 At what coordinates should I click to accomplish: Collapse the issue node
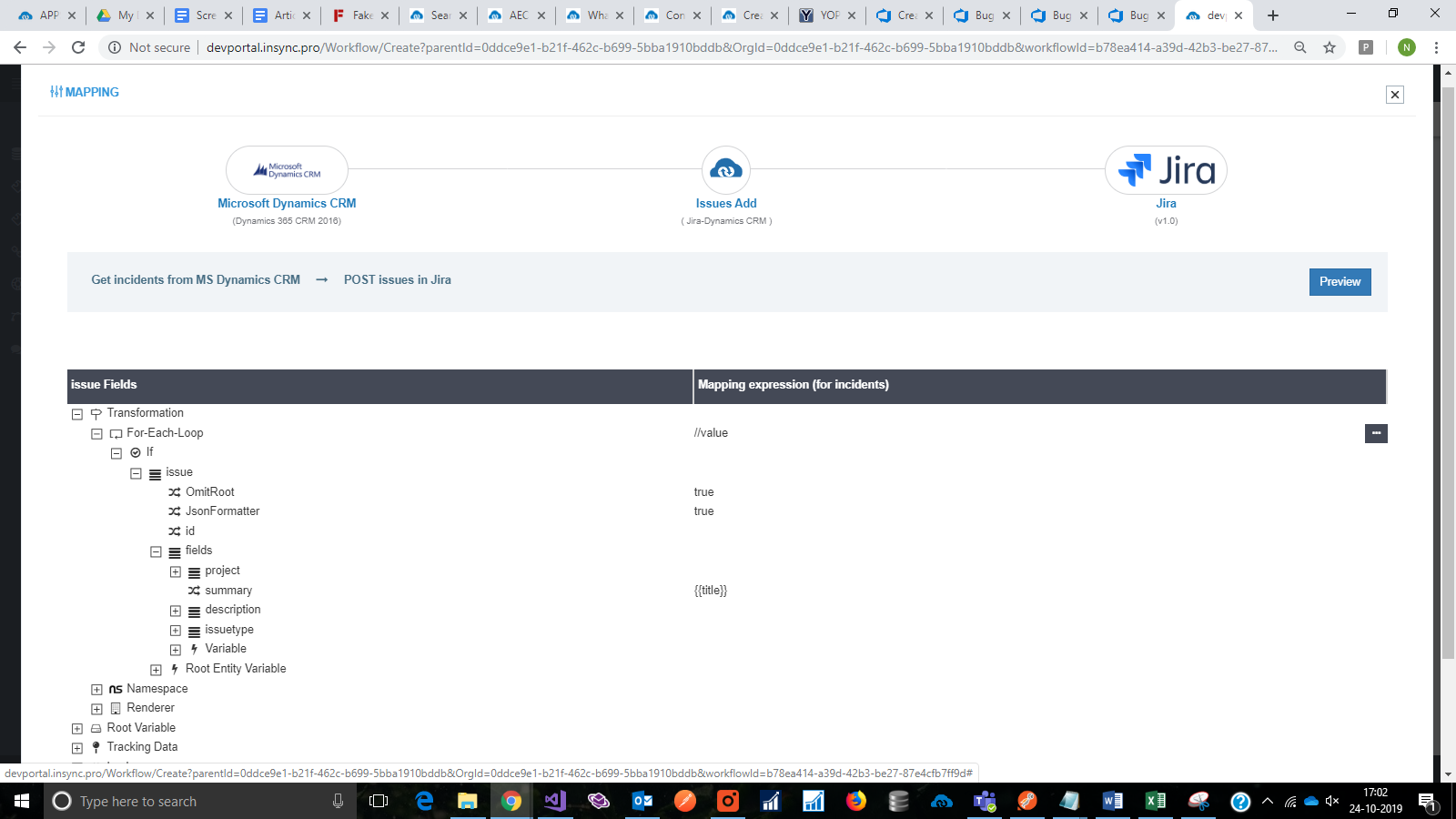[x=136, y=473]
